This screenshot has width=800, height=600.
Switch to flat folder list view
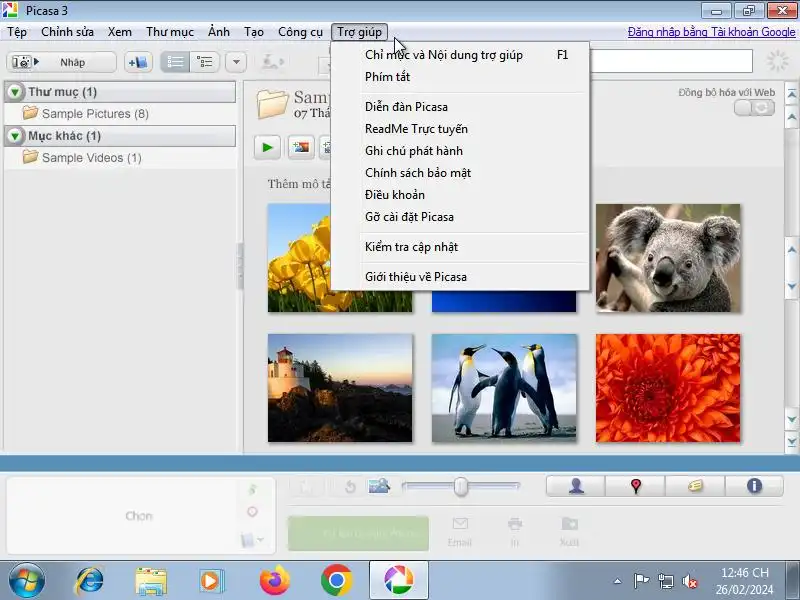click(175, 62)
